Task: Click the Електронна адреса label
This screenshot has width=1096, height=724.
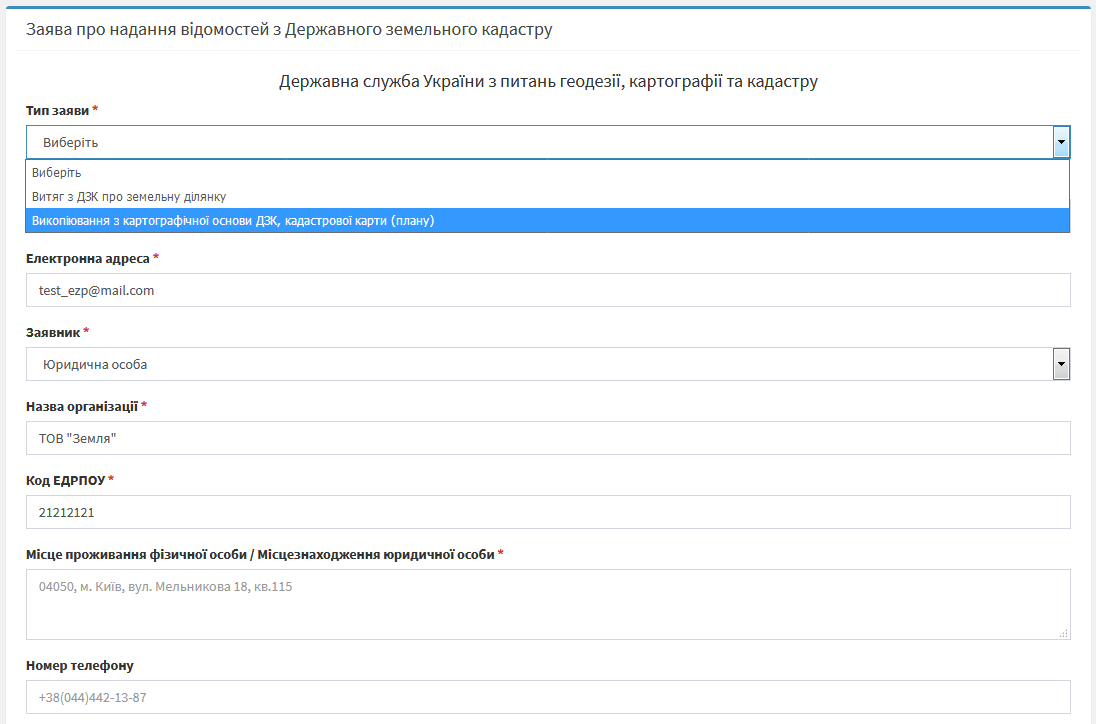Action: [x=88, y=259]
